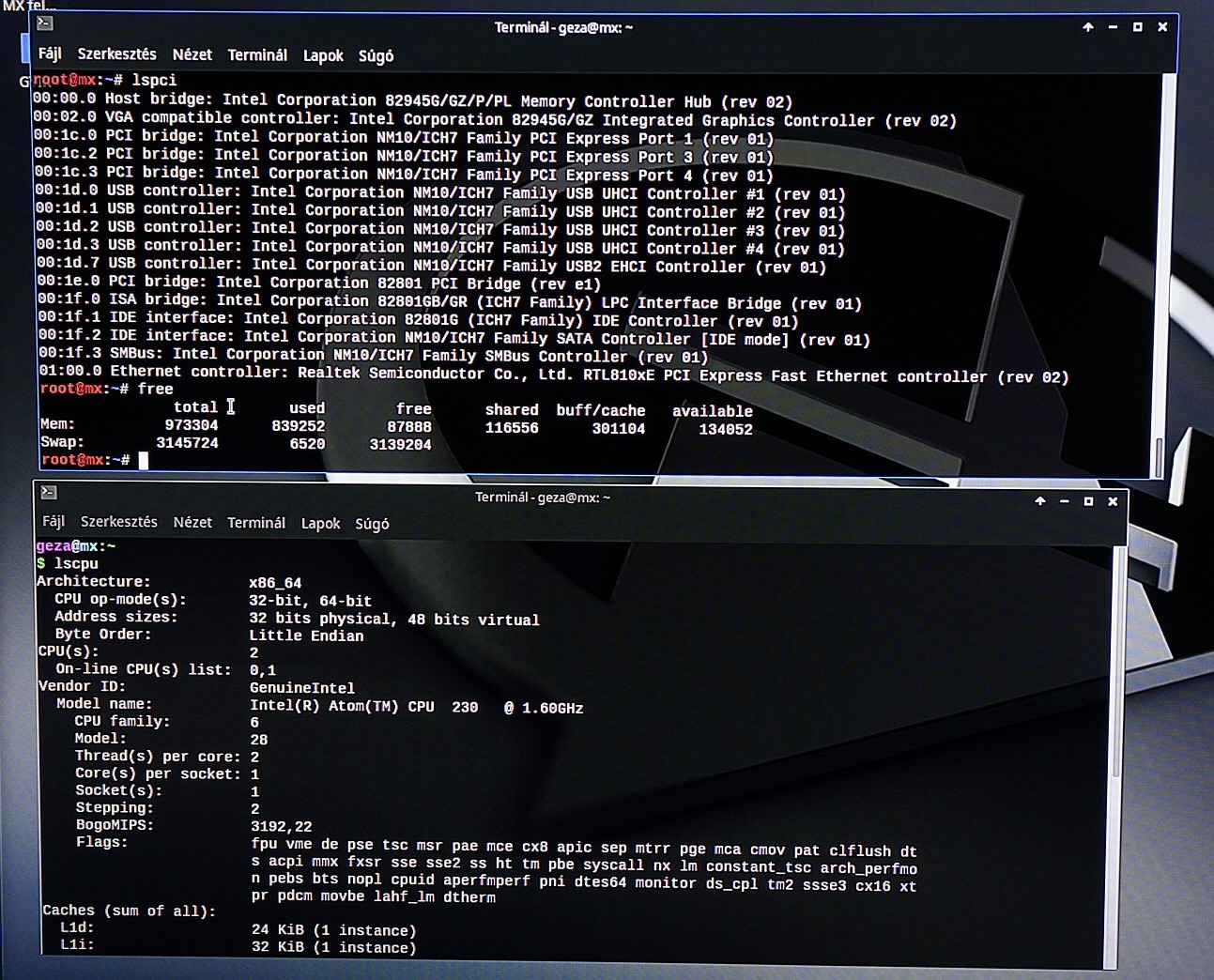Open Súgó menu in top terminal

pos(376,56)
